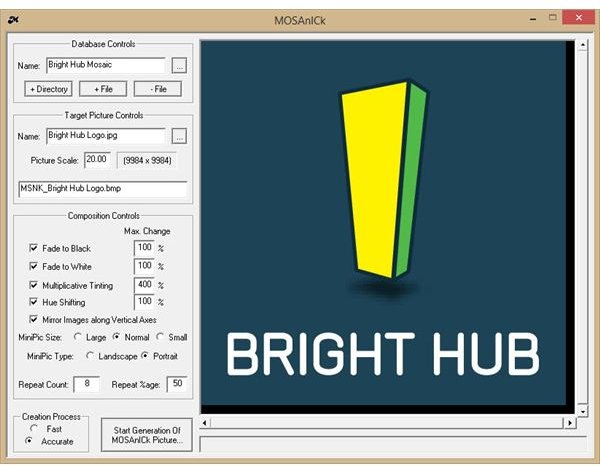Click the - File button
This screenshot has width=600, height=466.
coord(158,89)
